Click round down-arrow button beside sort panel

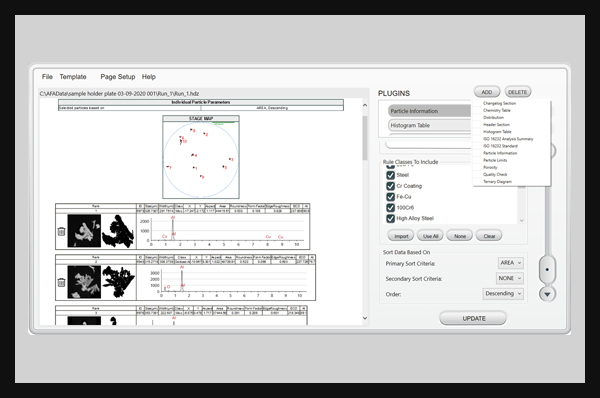pos(547,294)
